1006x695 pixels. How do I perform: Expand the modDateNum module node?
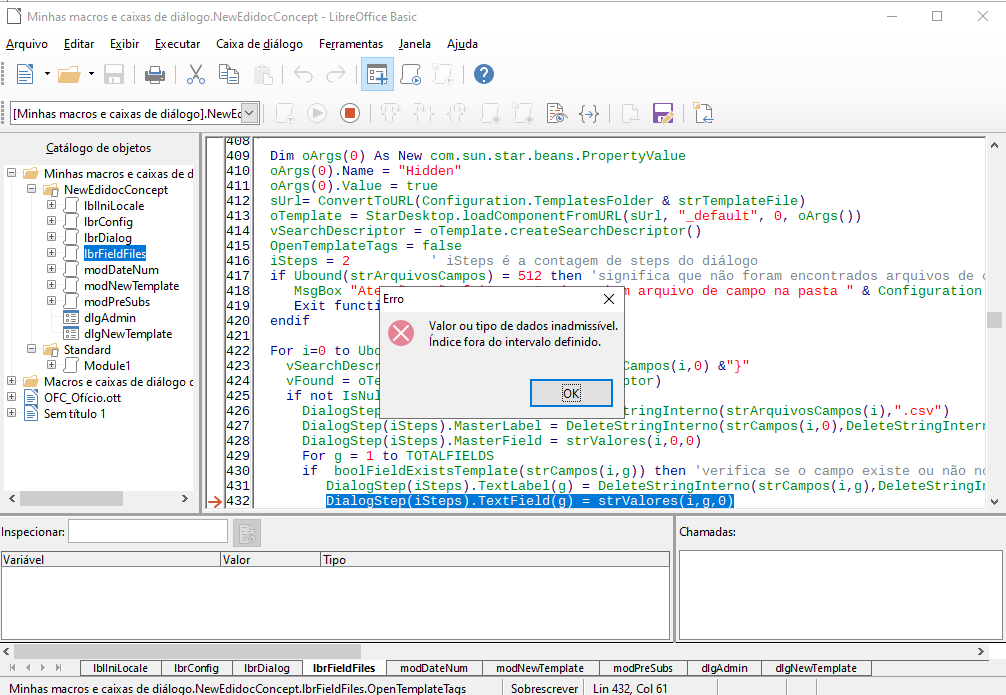(x=51, y=269)
